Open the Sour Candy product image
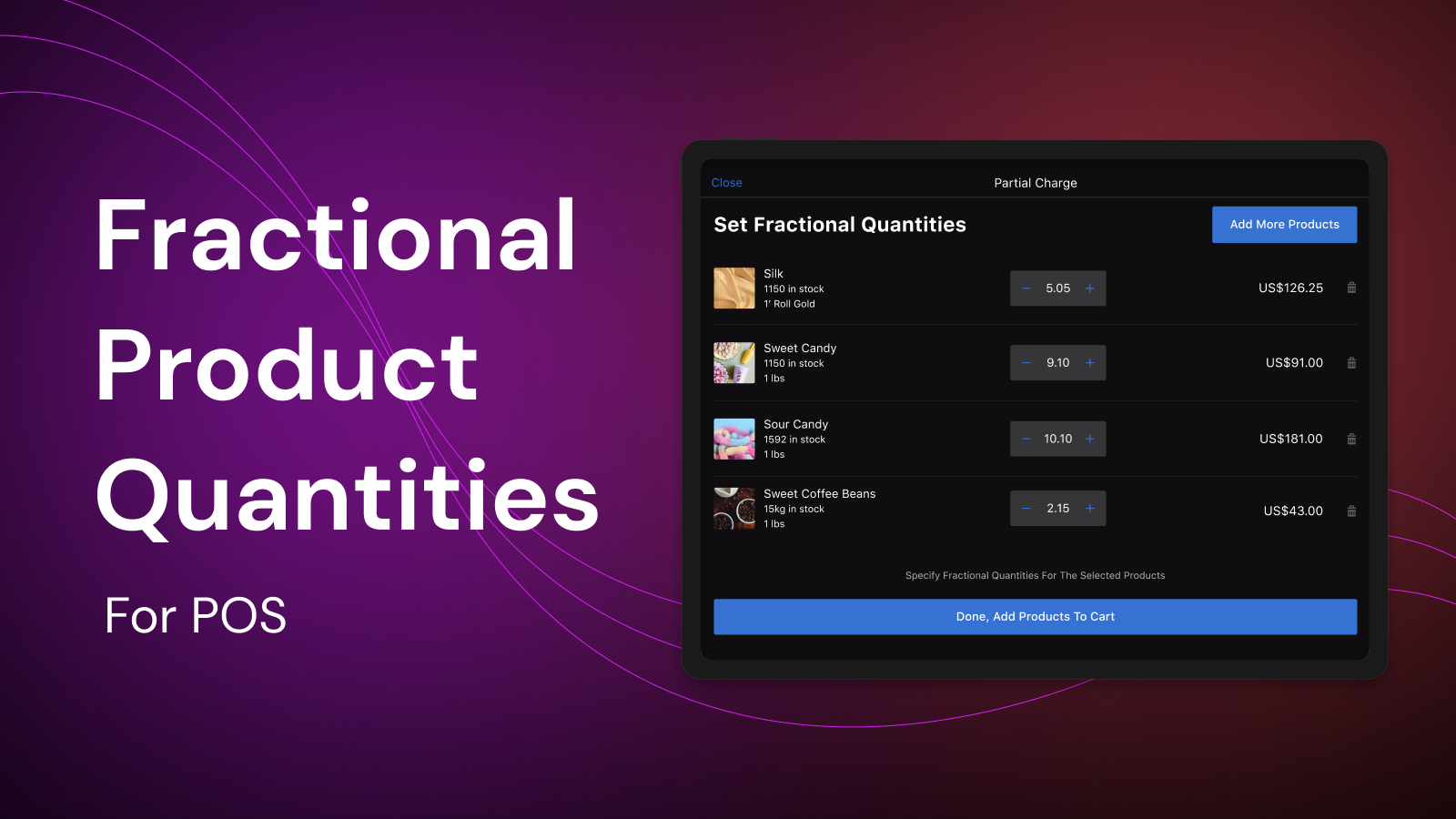This screenshot has height=819, width=1456. 734,438
